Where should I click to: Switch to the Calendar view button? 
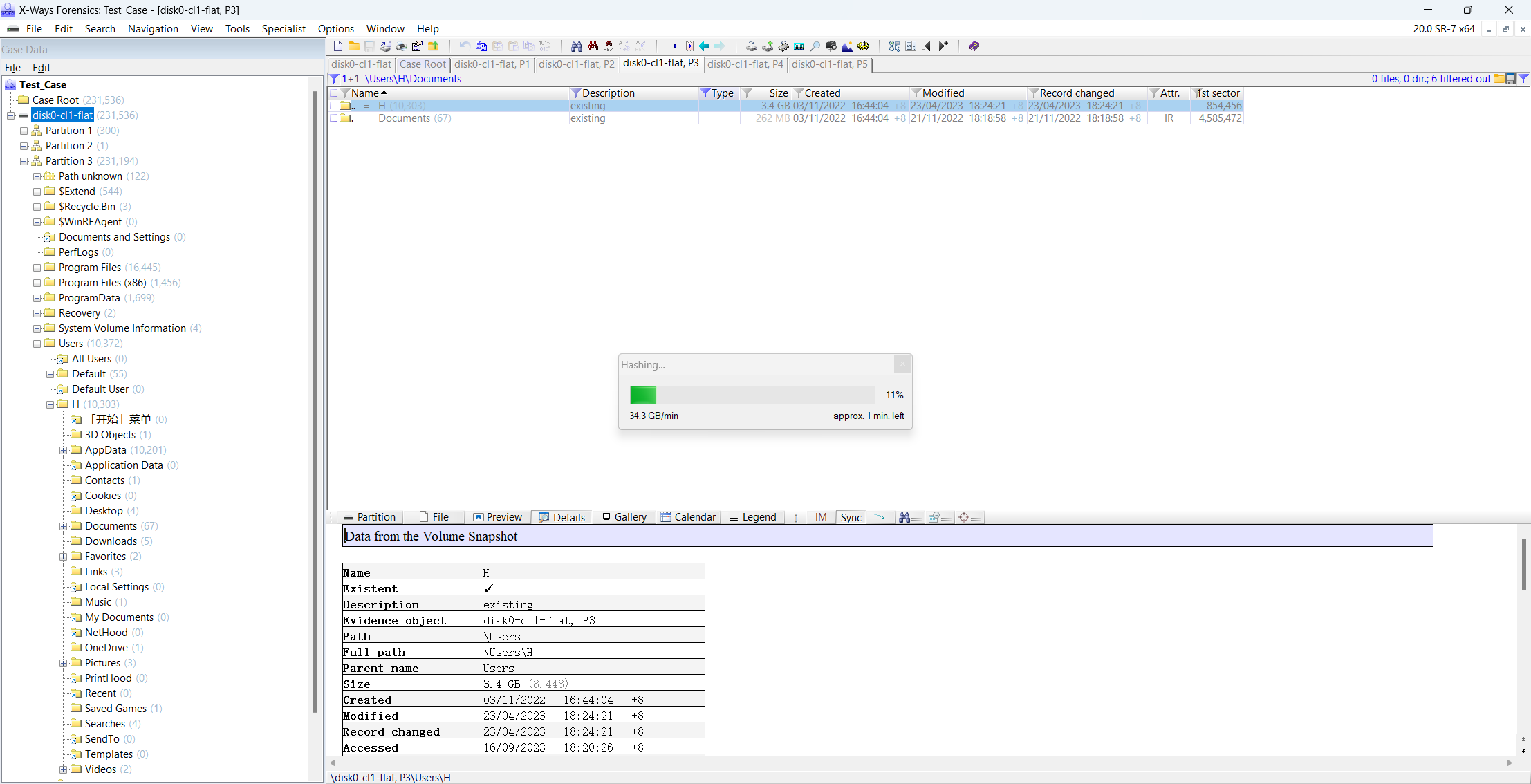point(688,517)
